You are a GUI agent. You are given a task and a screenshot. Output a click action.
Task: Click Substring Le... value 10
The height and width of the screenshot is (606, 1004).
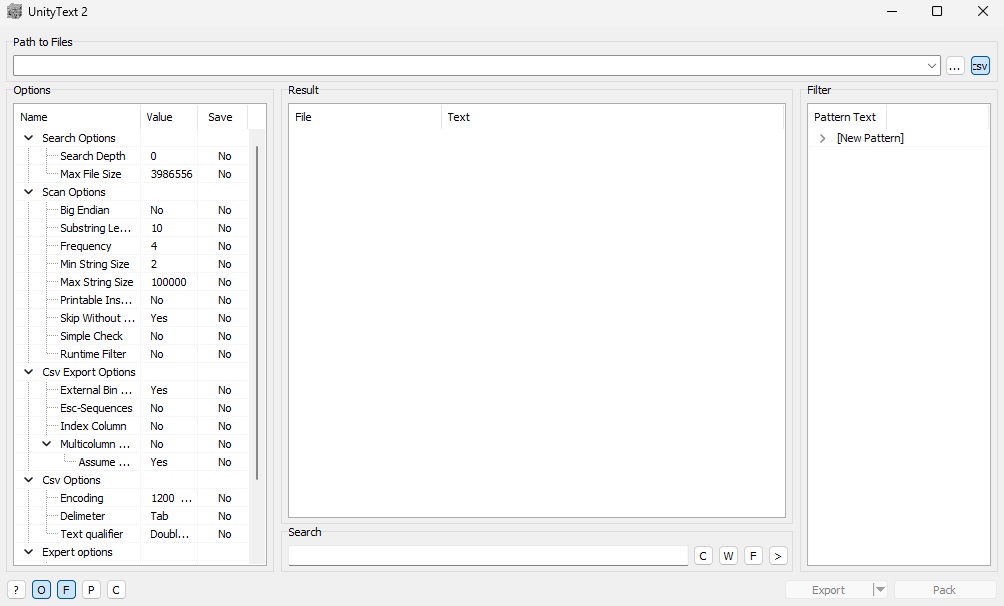157,228
